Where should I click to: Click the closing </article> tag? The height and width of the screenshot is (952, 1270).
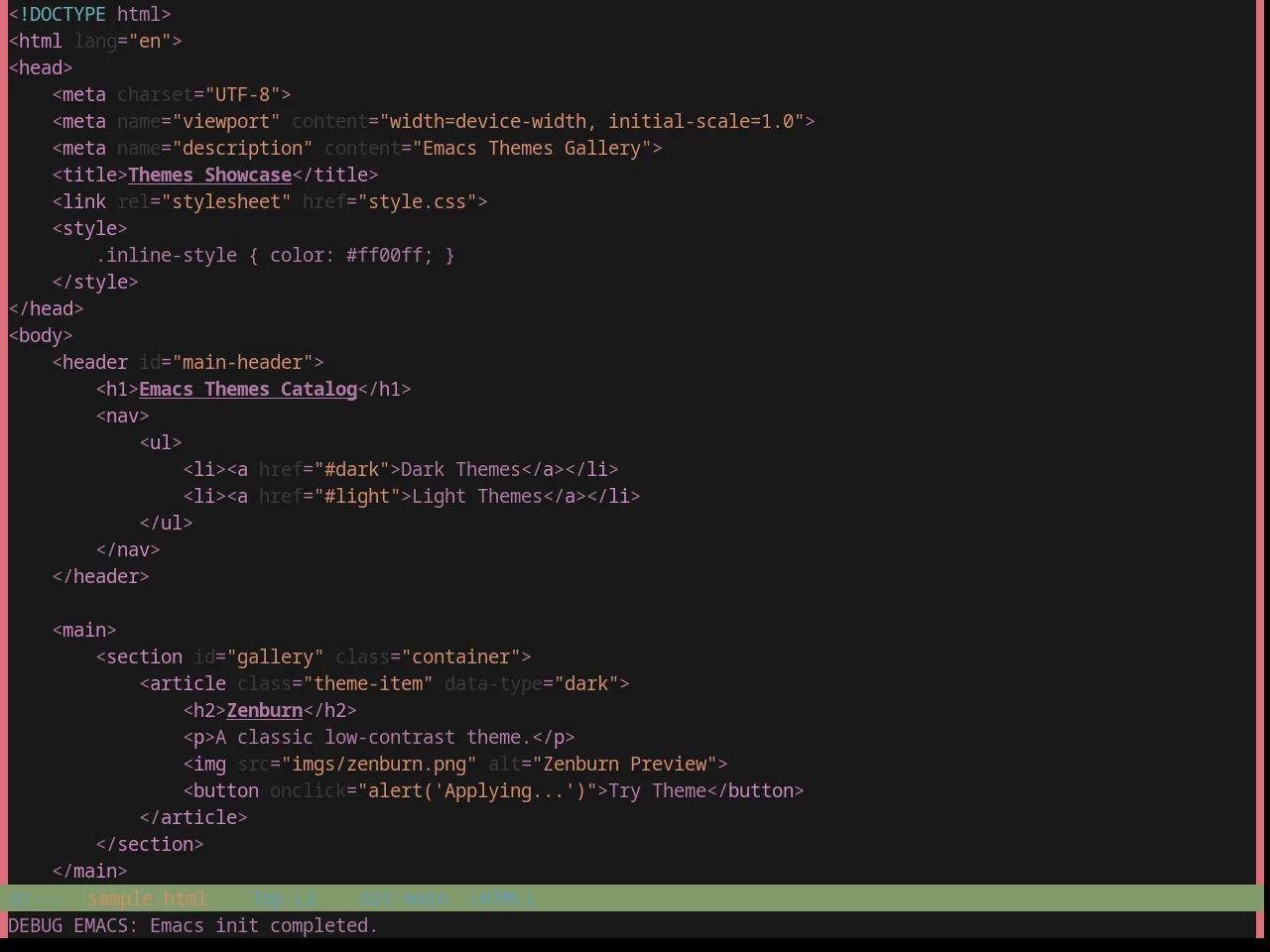point(193,817)
